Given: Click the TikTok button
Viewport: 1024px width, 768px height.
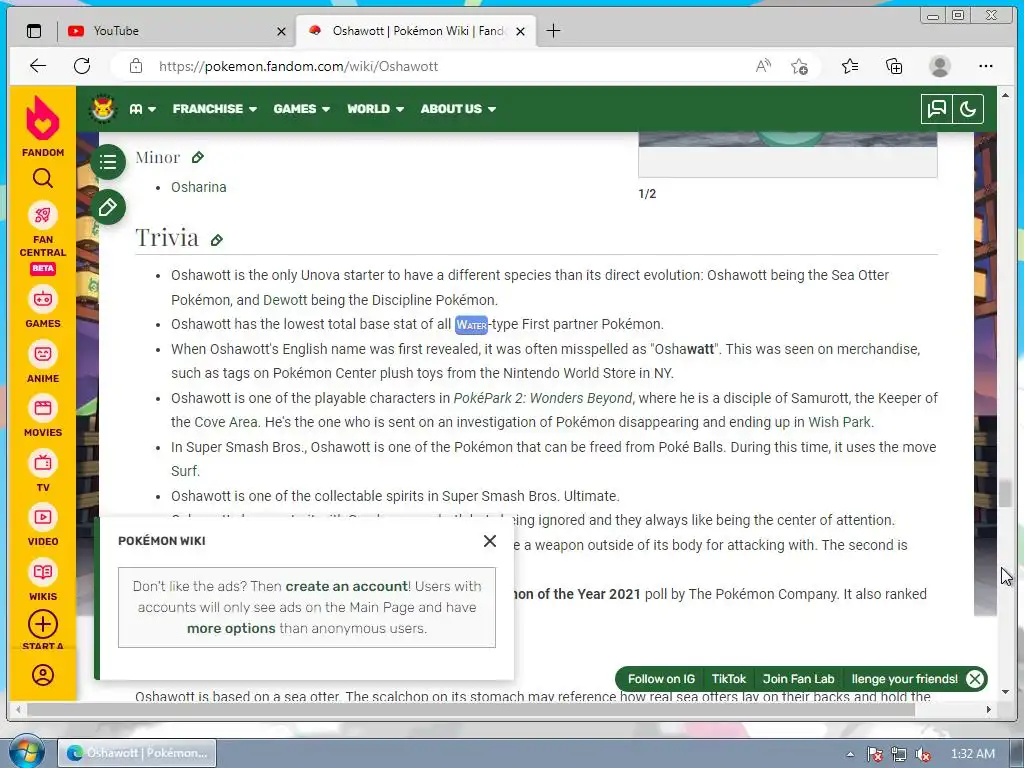Looking at the screenshot, I should point(729,679).
